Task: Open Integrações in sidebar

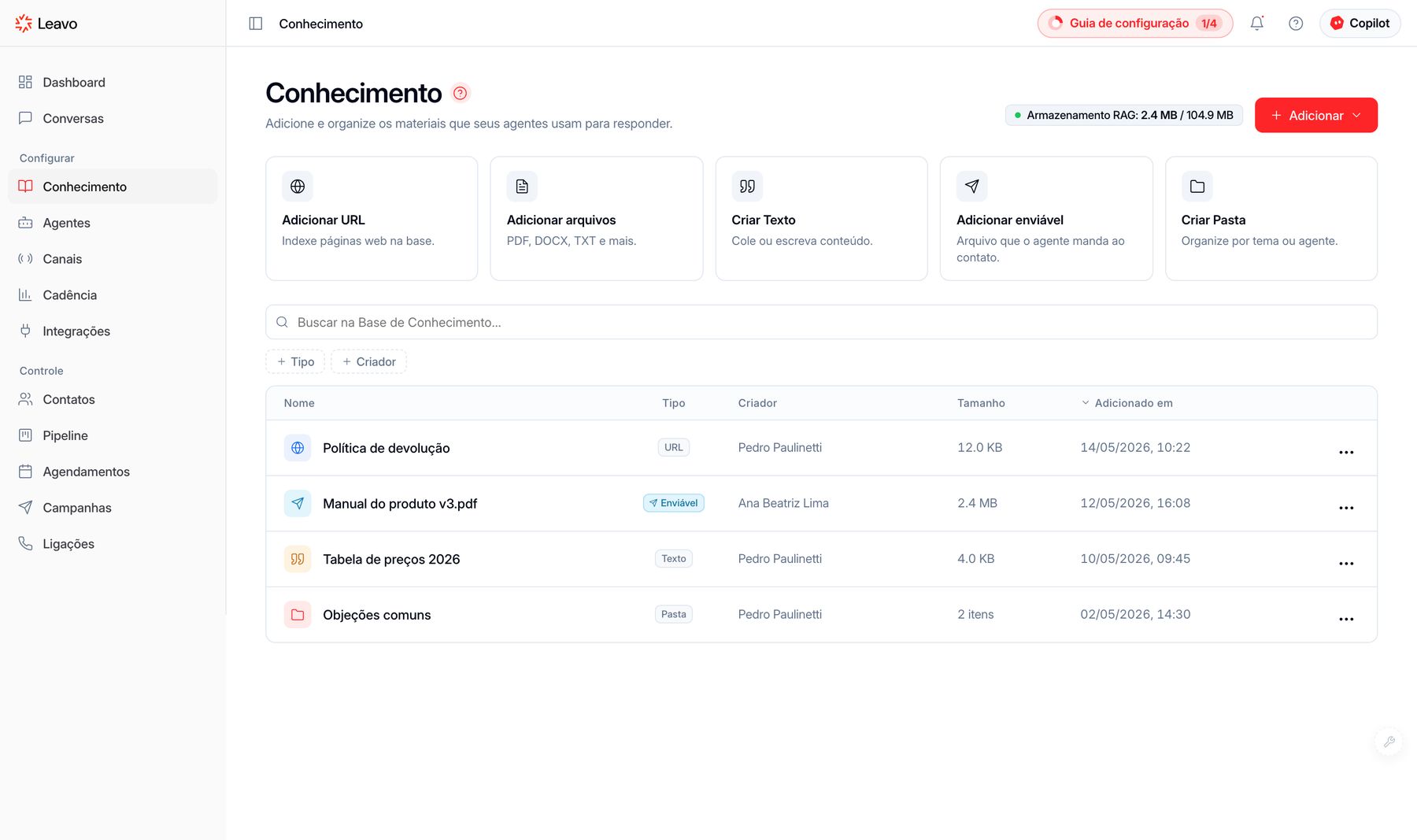Action: (113, 331)
